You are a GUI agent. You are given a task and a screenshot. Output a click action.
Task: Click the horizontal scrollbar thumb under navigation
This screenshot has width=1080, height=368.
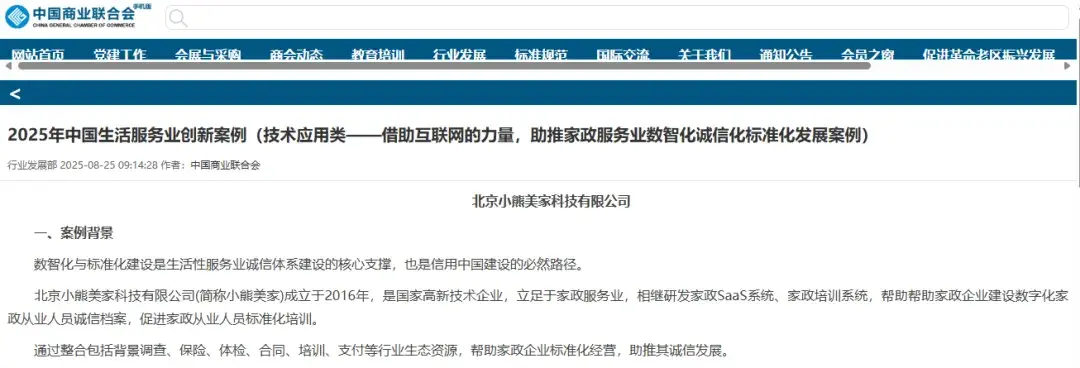pos(444,66)
